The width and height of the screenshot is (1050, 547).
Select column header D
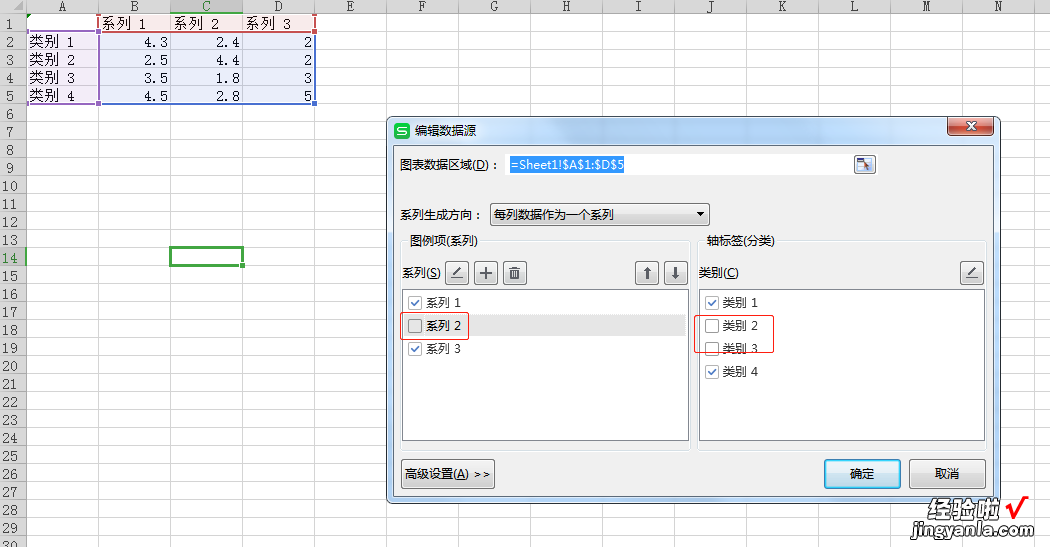[279, 7]
